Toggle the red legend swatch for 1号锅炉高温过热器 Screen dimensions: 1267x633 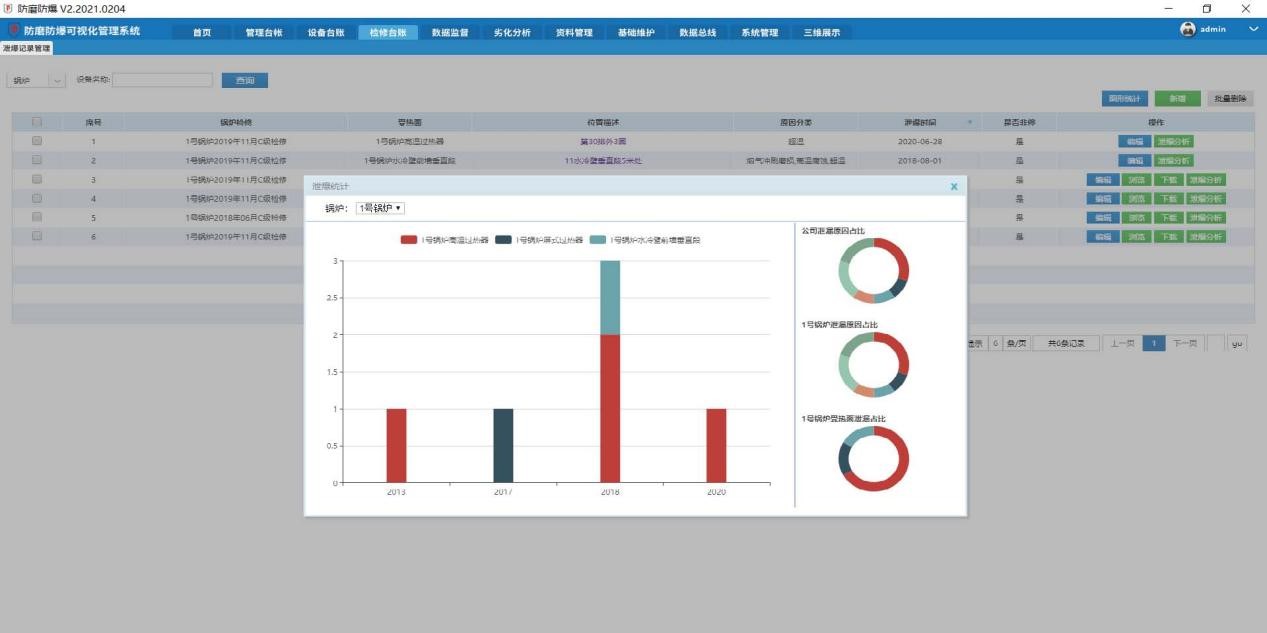coord(408,240)
